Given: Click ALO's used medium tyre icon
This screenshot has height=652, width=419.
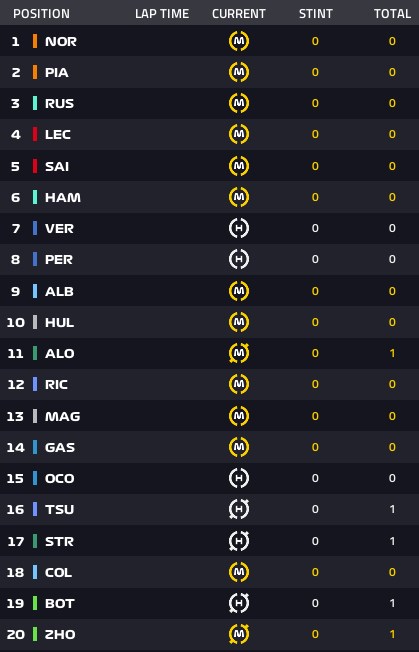Looking at the screenshot, I should [239, 353].
